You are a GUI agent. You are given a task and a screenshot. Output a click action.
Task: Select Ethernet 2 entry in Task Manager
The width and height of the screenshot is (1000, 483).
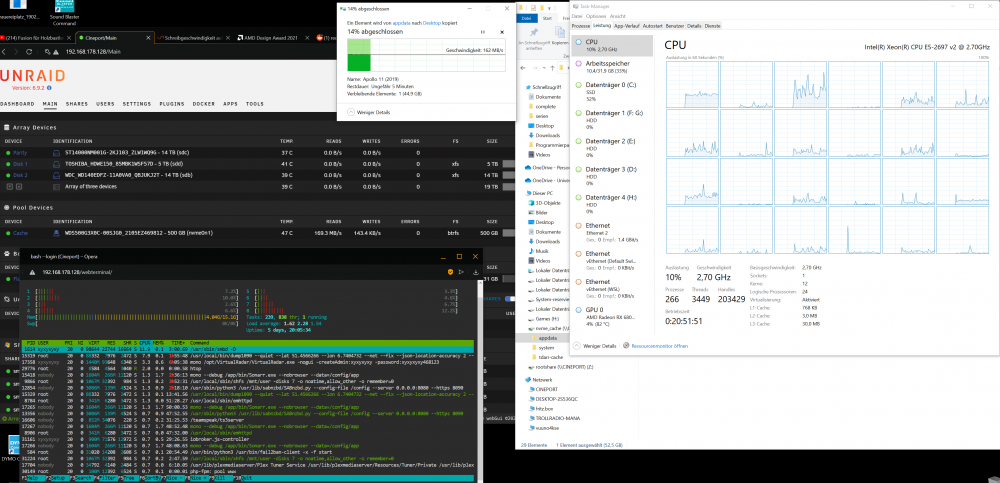[x=612, y=232]
